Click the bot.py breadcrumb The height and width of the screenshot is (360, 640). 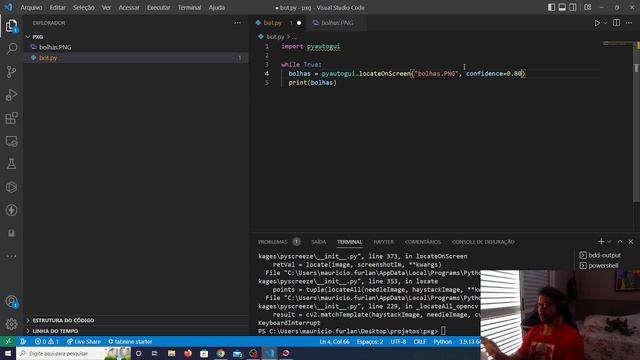275,37
